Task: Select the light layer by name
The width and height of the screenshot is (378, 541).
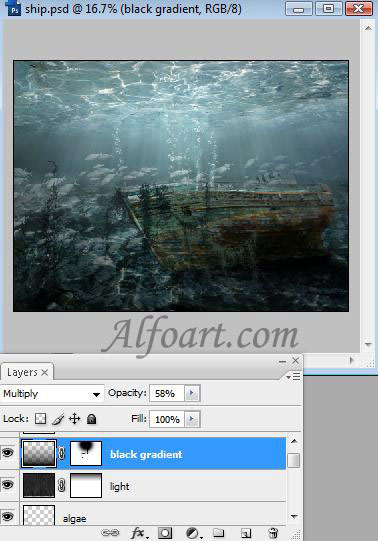Action: [x=119, y=486]
